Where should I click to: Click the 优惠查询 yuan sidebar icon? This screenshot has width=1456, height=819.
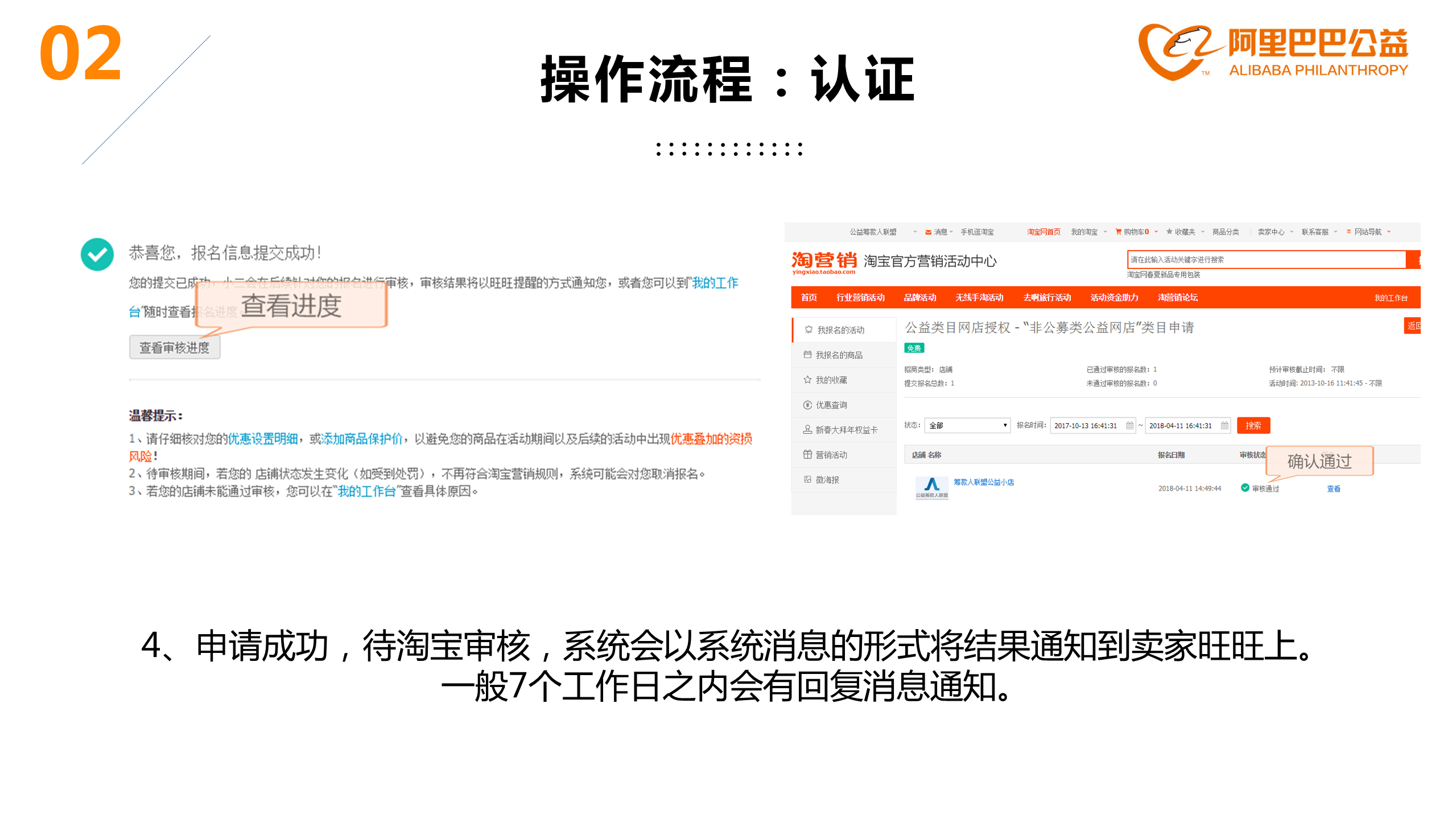pyautogui.click(x=807, y=404)
